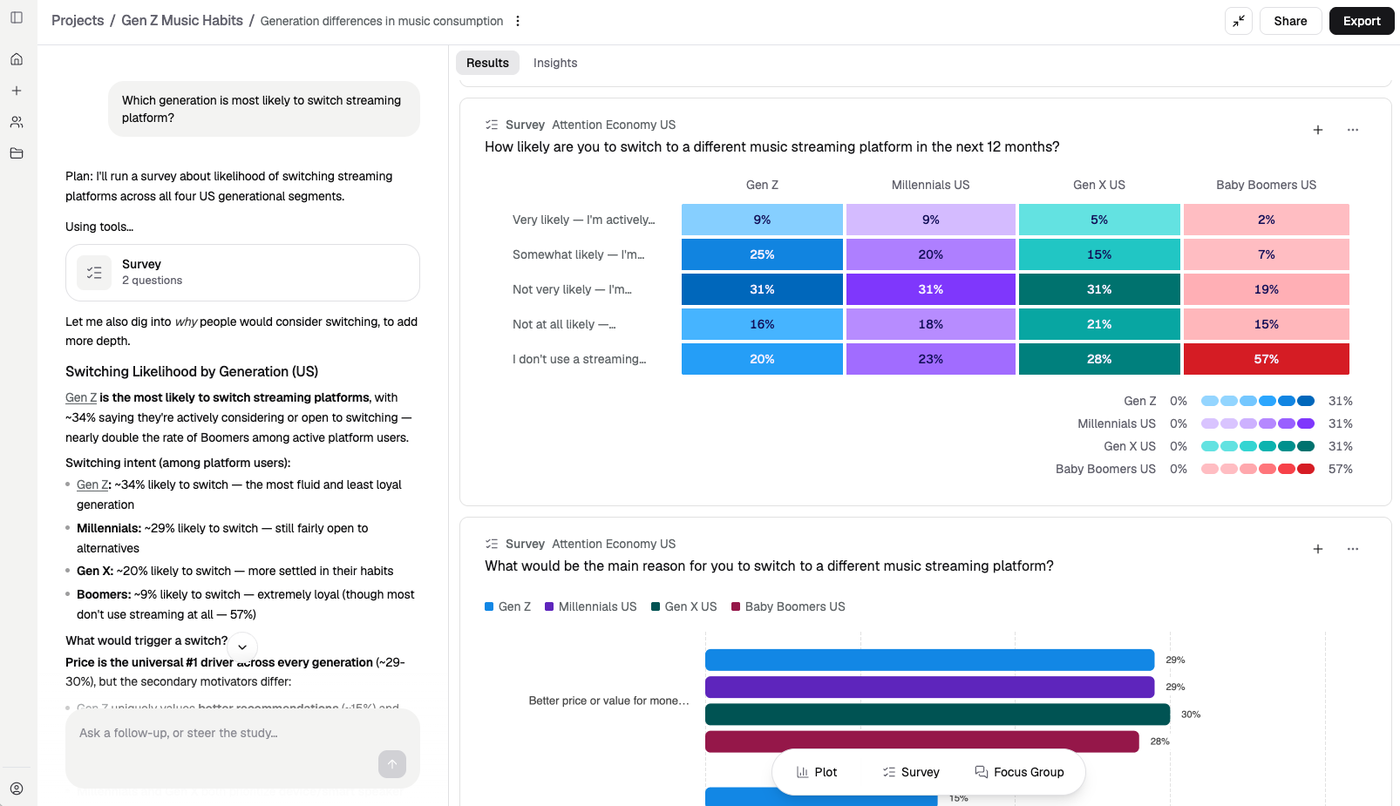1400x806 pixels.
Task: Open the Home icon in sidebar
Action: click(x=16, y=59)
